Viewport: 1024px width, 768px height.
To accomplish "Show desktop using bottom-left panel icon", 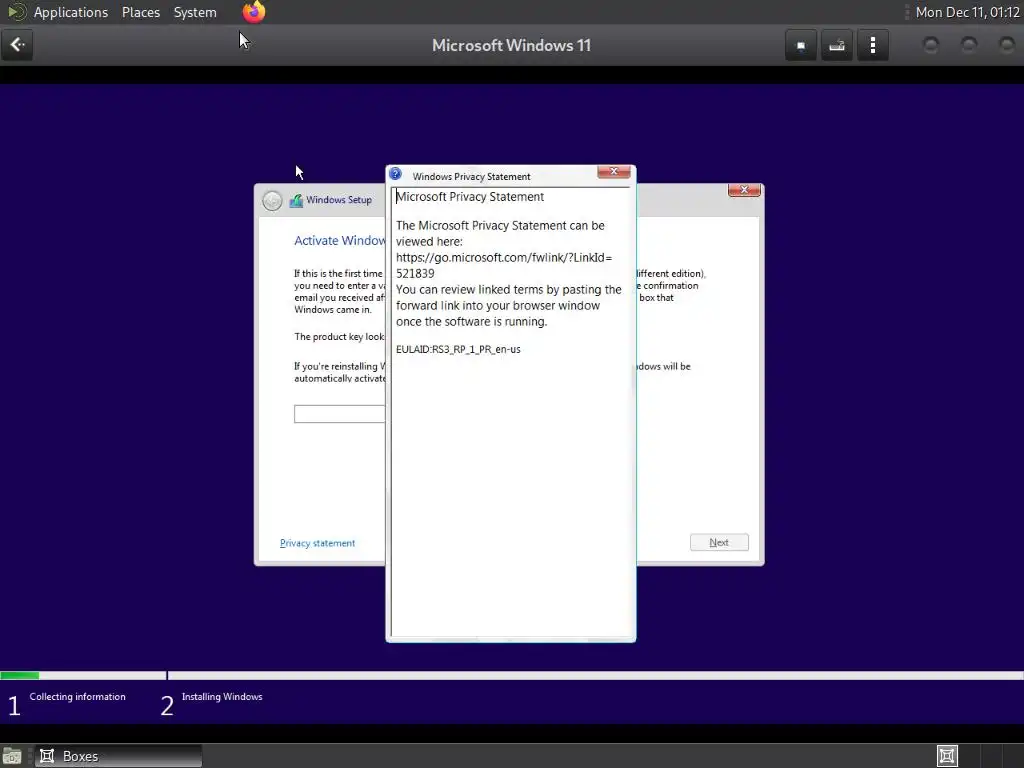I will tap(12, 756).
